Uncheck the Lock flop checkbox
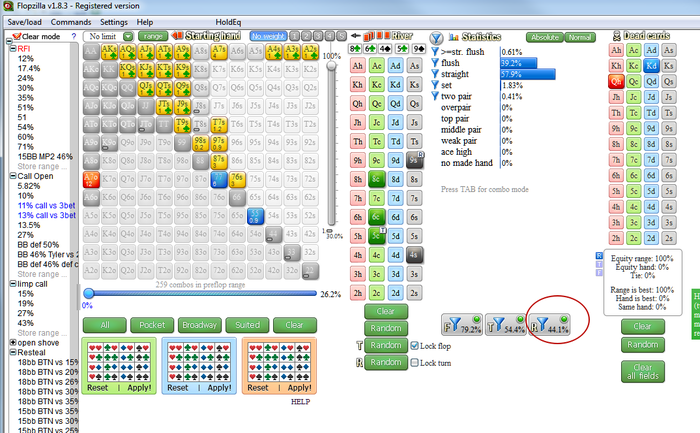Image resolution: width=700 pixels, height=433 pixels. [x=414, y=346]
